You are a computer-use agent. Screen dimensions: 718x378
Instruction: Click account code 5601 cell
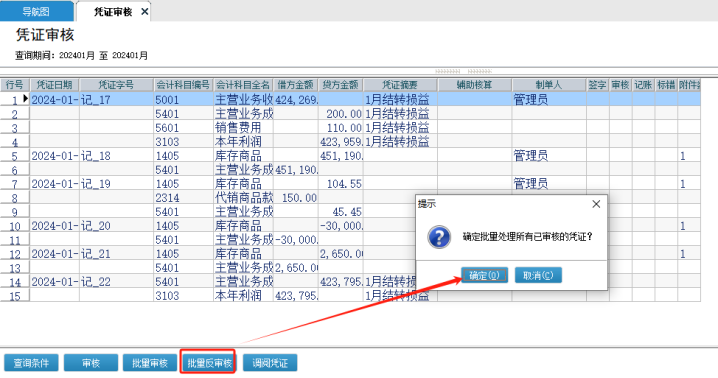pos(183,128)
